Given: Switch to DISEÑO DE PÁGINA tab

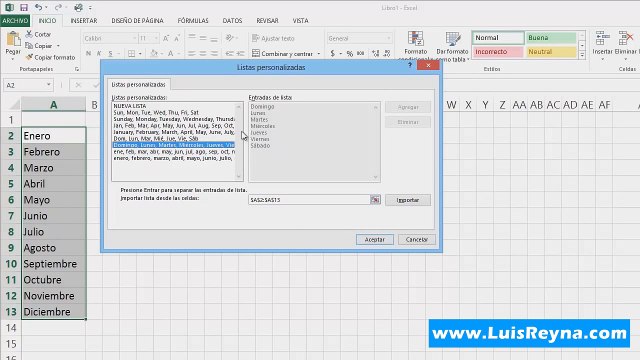Looking at the screenshot, I should click(x=137, y=20).
